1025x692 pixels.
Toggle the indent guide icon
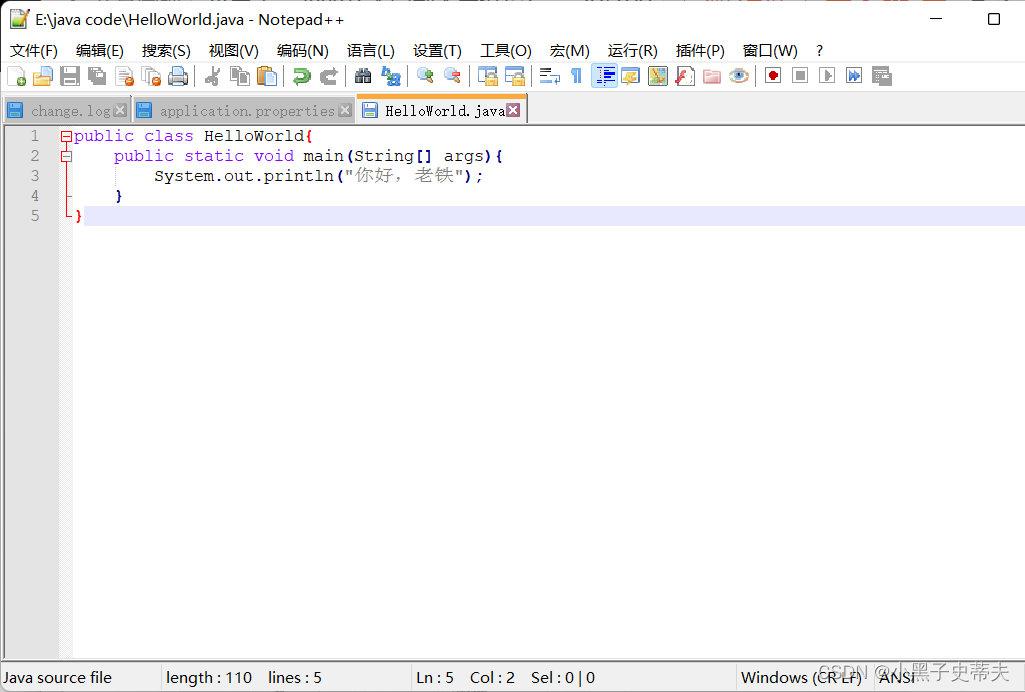pos(604,76)
